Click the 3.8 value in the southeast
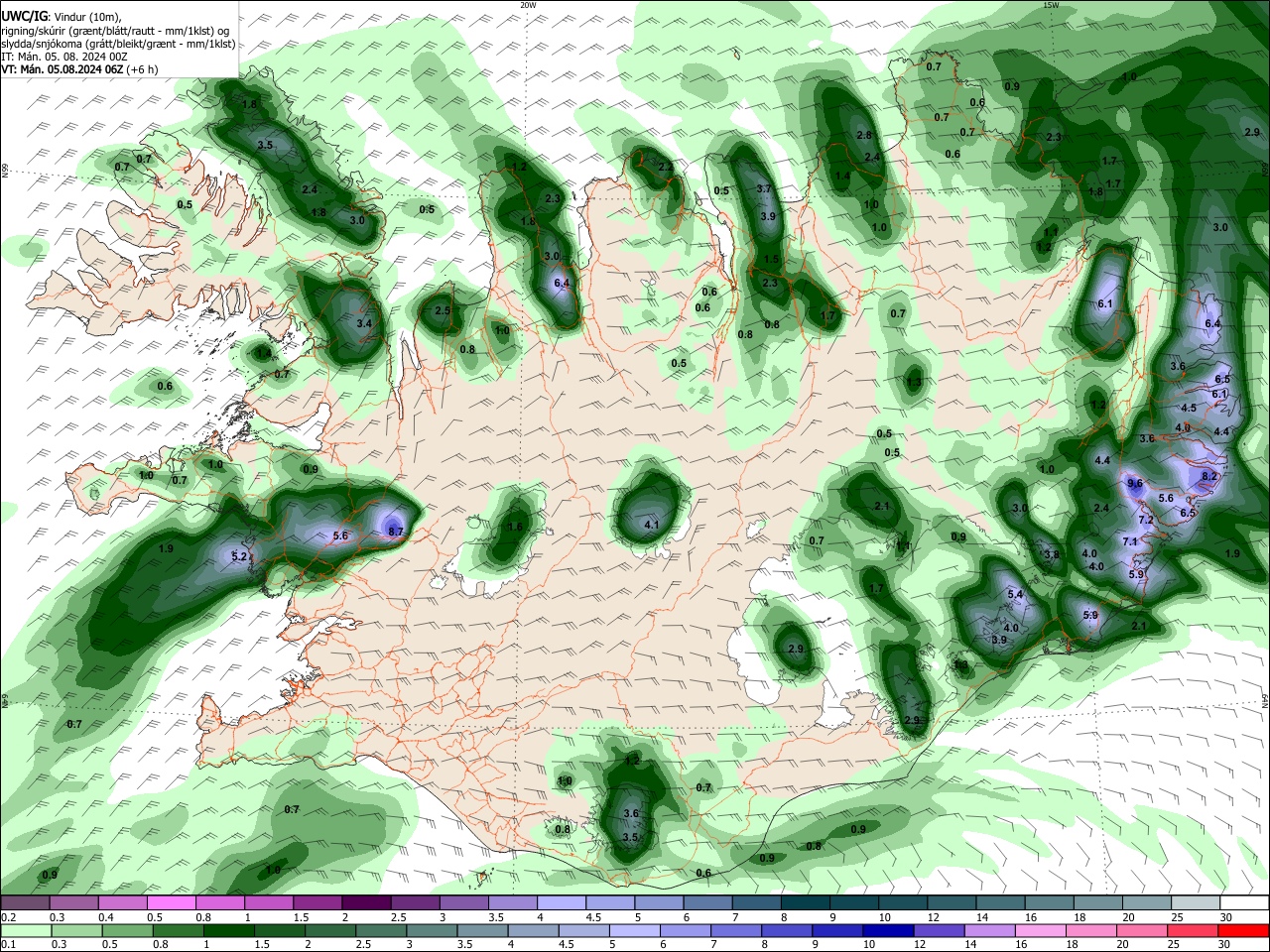This screenshot has width=1270, height=952. pyautogui.click(x=1053, y=554)
